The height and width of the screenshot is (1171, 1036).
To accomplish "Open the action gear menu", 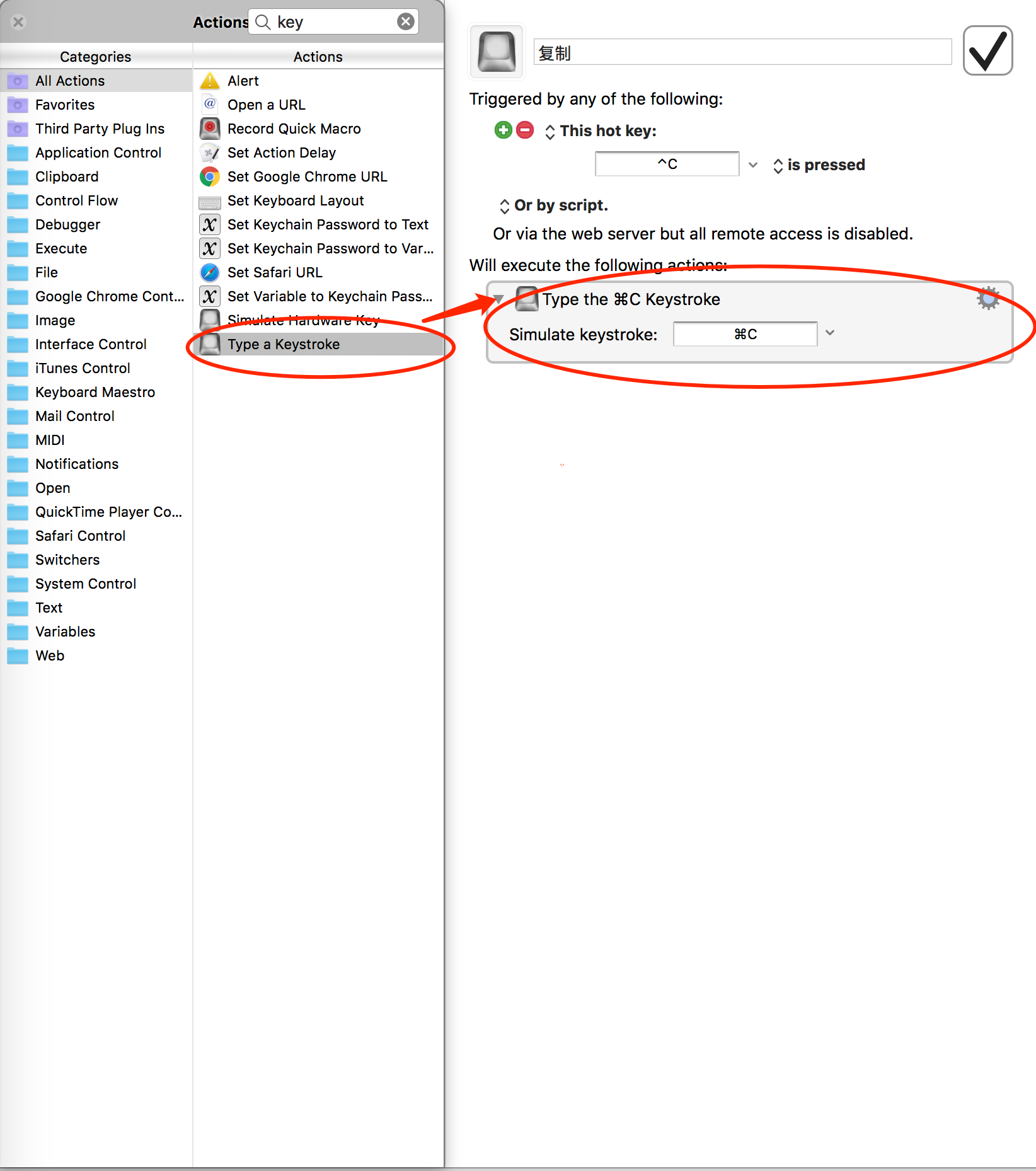I will 988,298.
